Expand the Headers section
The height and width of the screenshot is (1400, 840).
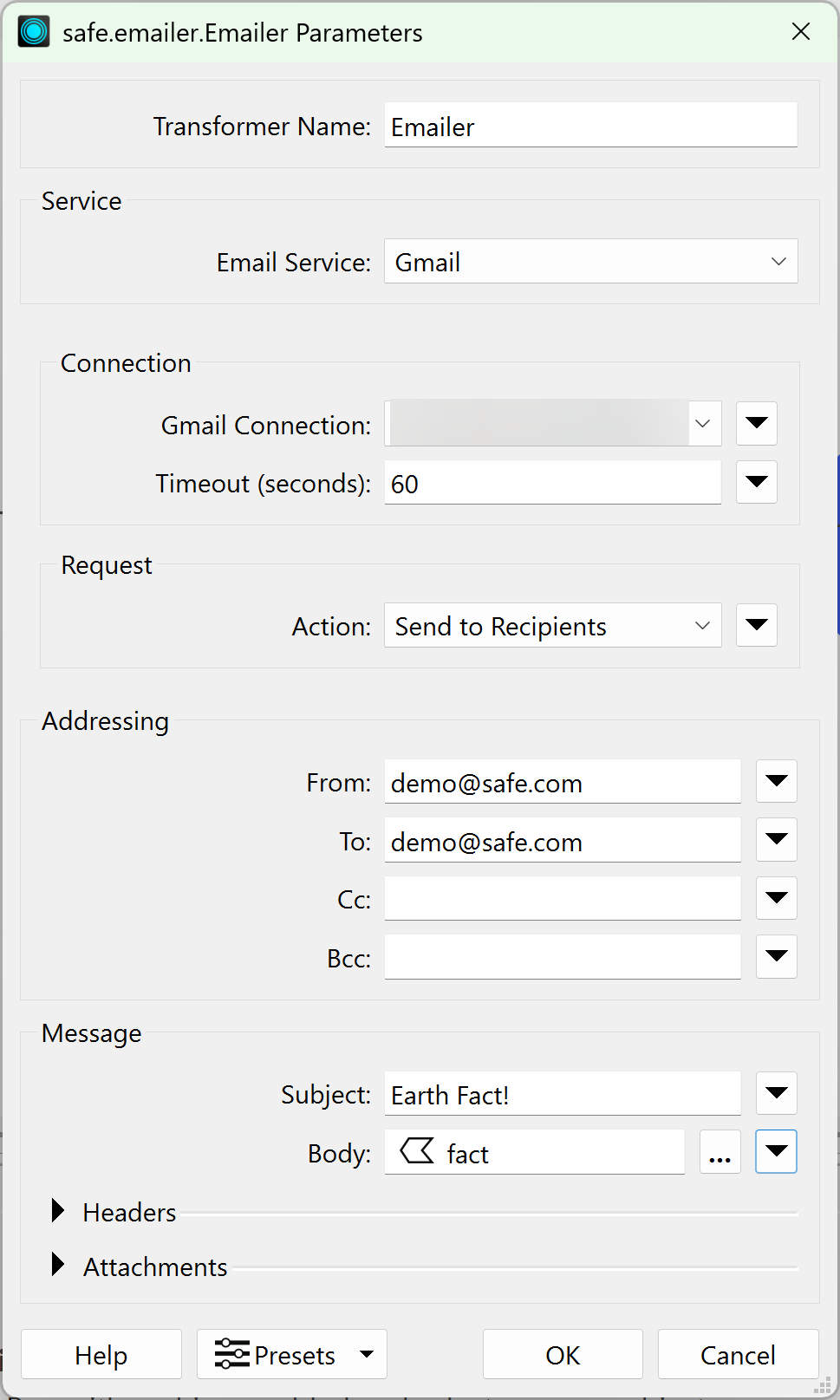pyautogui.click(x=57, y=1211)
